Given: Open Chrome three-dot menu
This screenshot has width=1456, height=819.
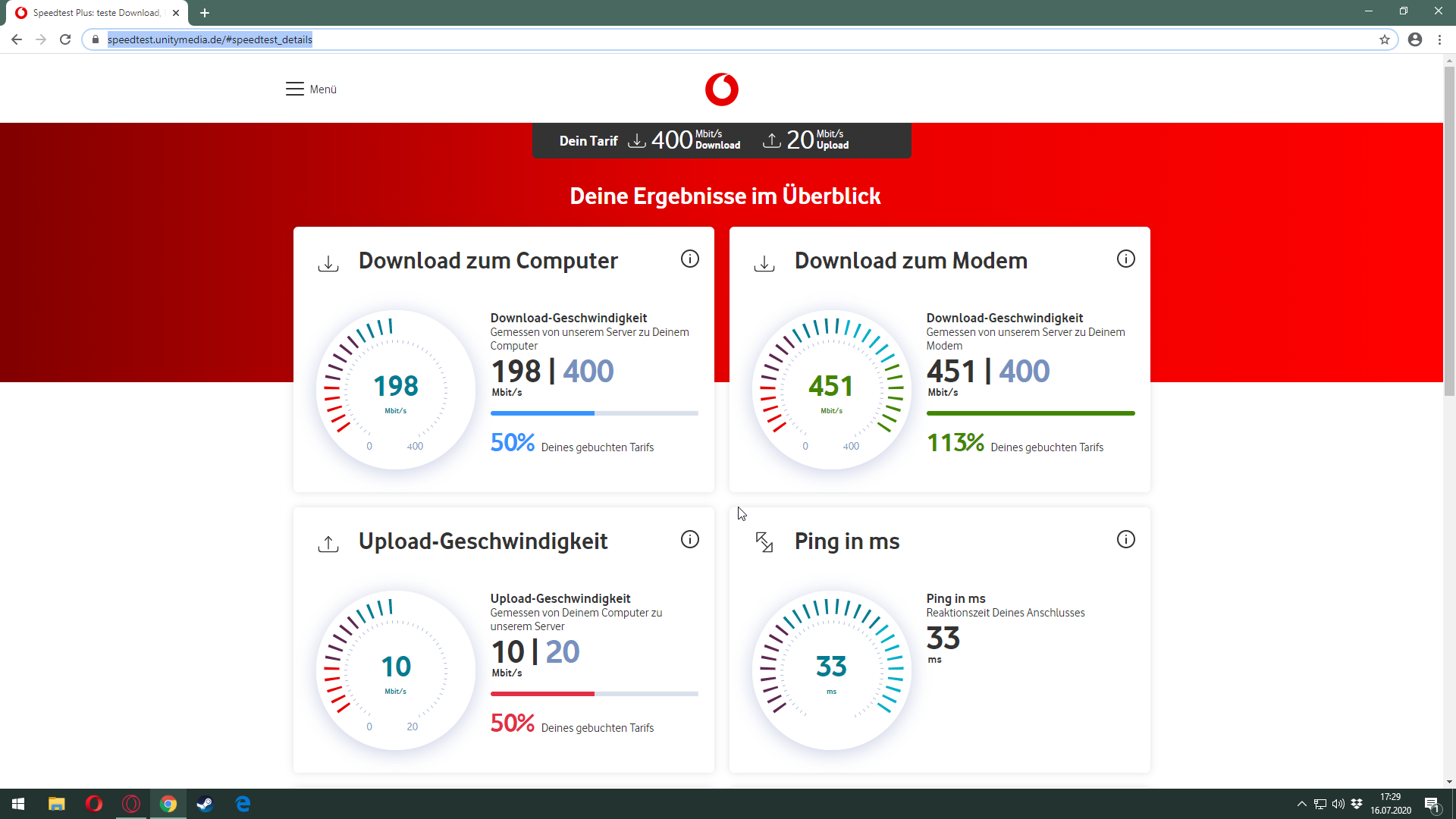Looking at the screenshot, I should point(1439,39).
